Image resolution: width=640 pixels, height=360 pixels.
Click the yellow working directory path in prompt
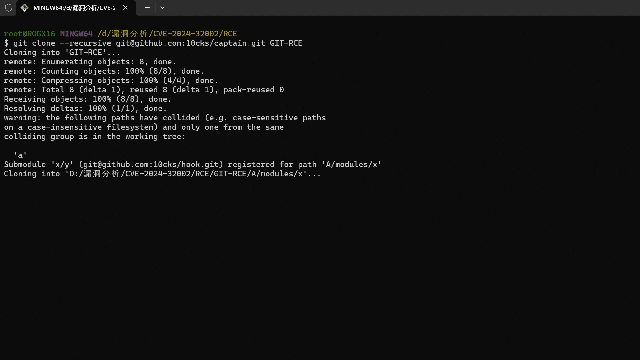click(167, 33)
